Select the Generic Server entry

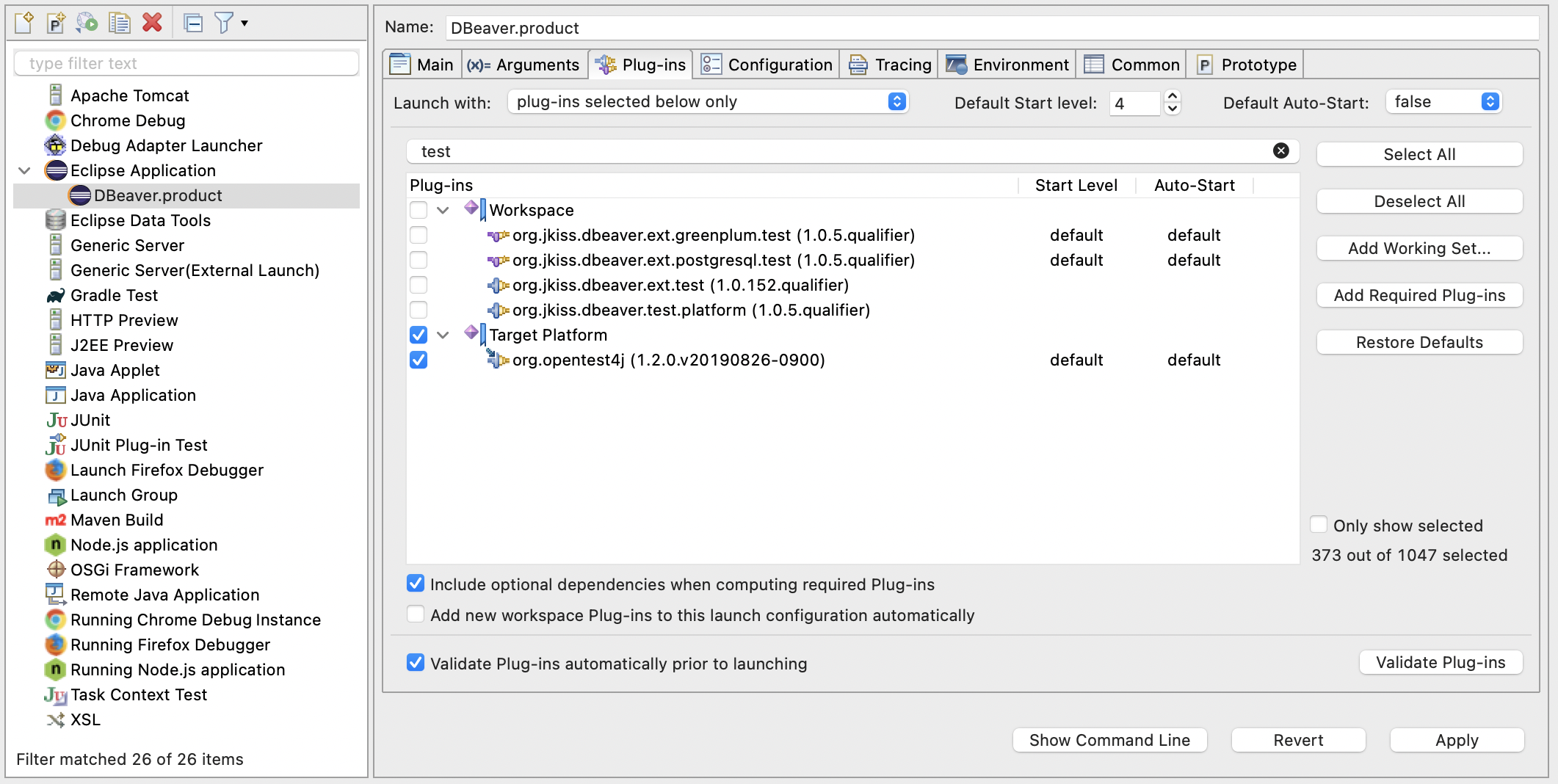[x=127, y=245]
